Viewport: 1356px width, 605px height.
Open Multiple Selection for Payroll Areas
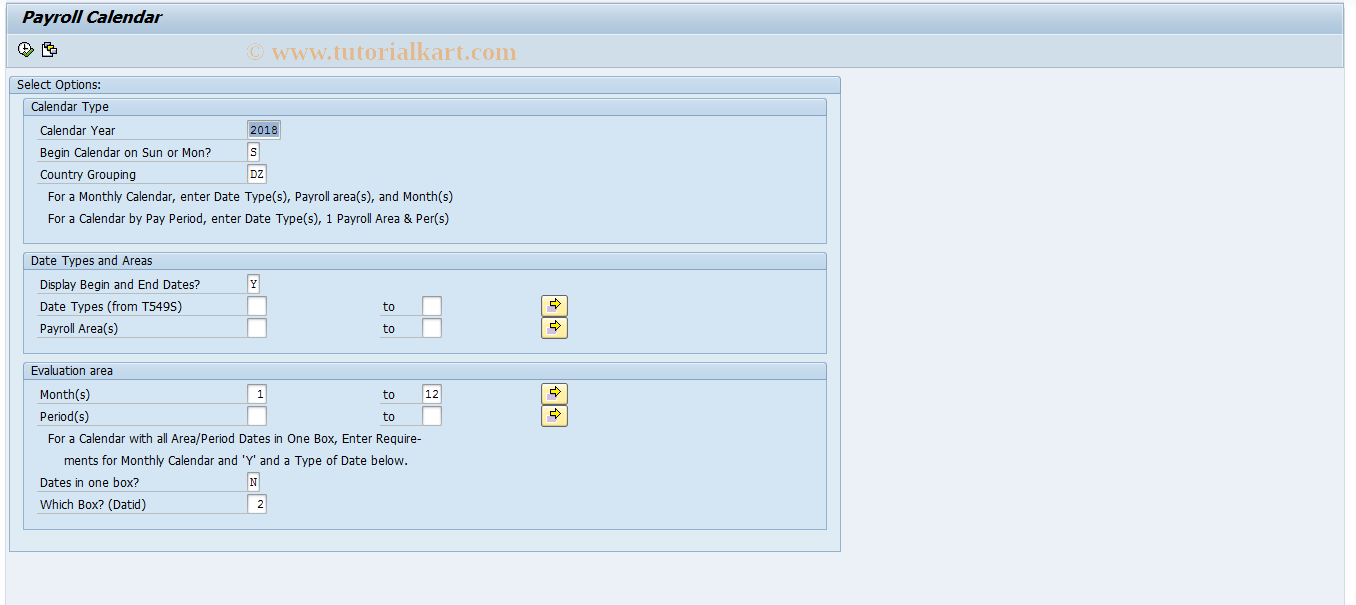[554, 327]
